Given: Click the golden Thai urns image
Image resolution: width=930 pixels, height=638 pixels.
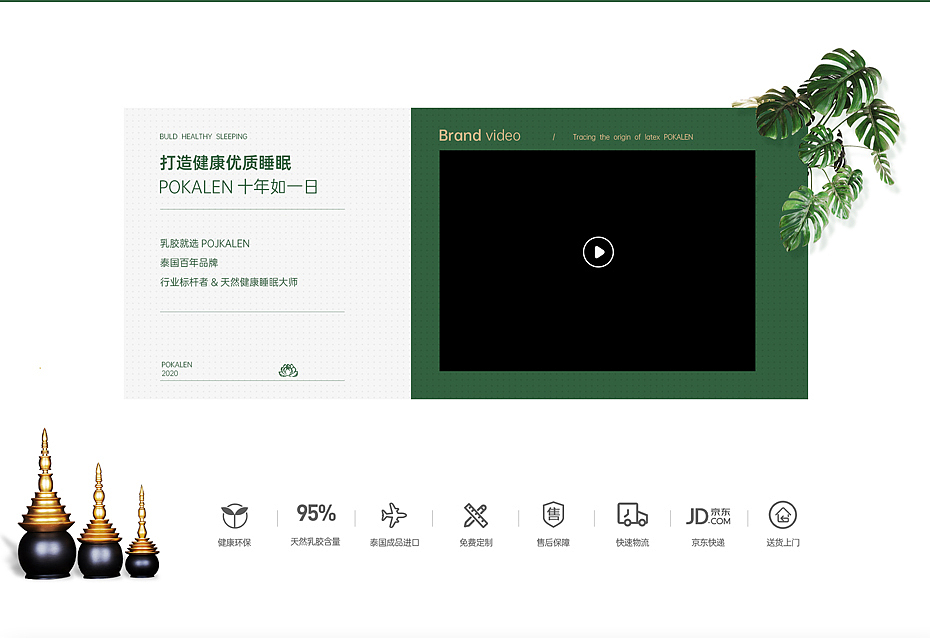Looking at the screenshot, I should [86, 504].
